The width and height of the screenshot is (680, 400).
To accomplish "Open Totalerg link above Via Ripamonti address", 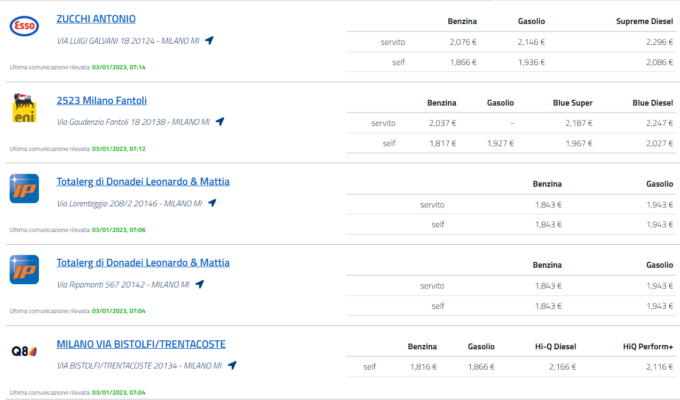I will point(143,262).
